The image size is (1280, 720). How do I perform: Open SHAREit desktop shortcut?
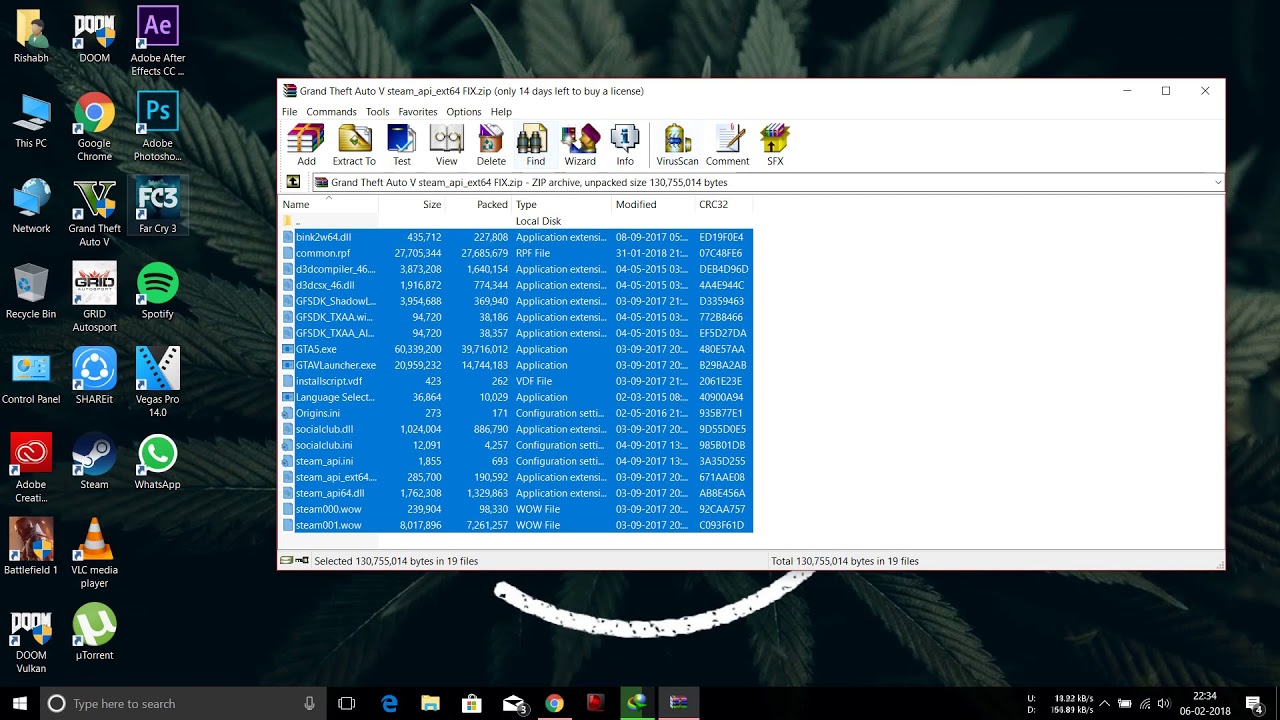click(94, 376)
